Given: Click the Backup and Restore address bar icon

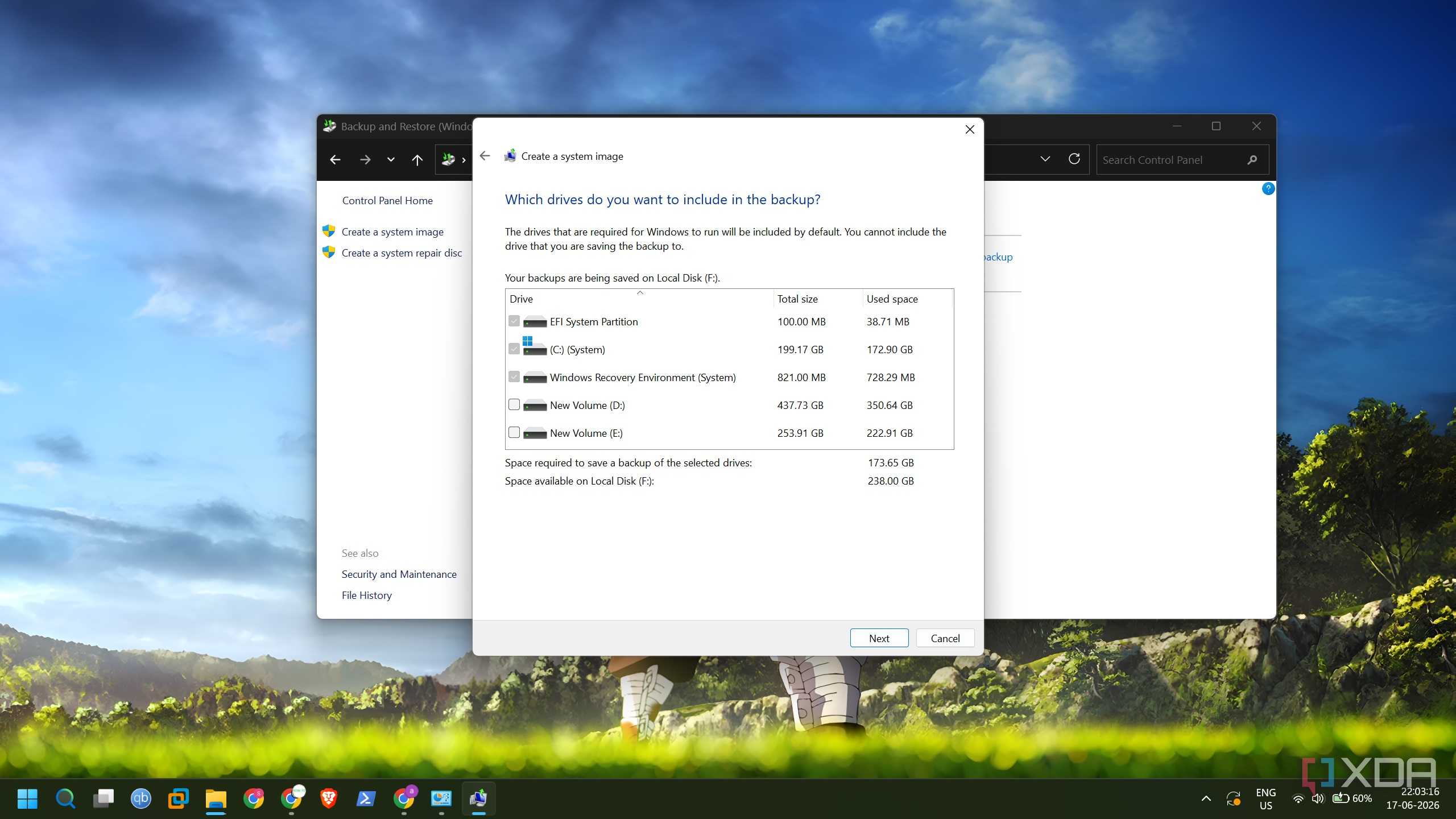Looking at the screenshot, I should (x=448, y=159).
